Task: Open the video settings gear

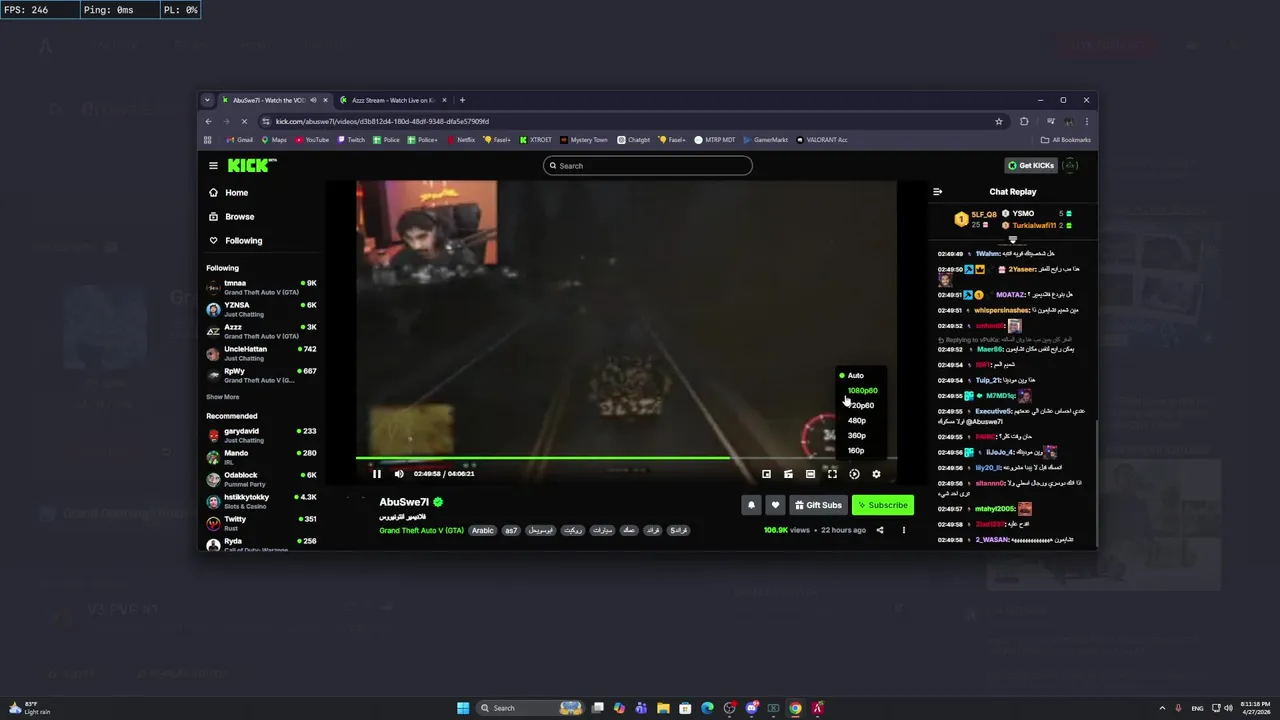Action: coord(876,474)
